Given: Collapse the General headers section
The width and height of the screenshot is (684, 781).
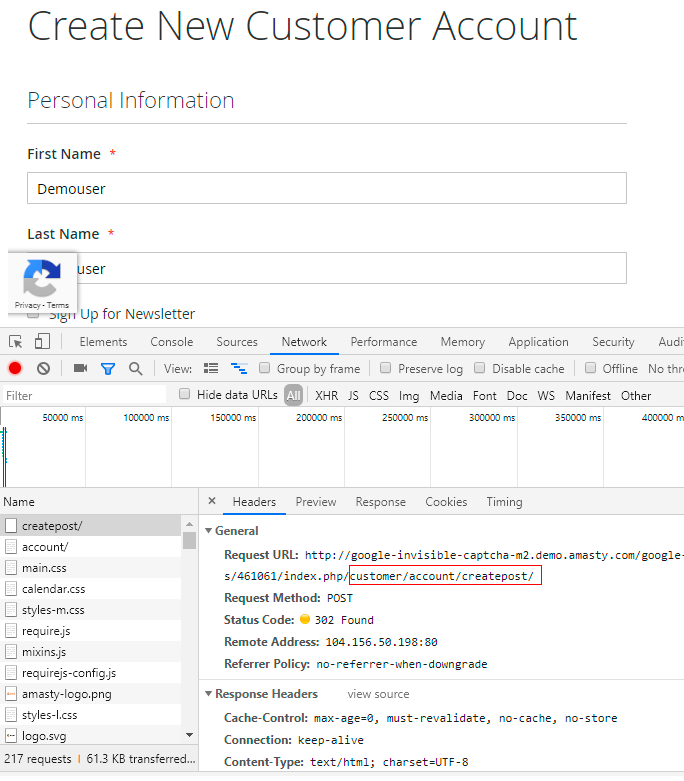Looking at the screenshot, I should [209, 531].
